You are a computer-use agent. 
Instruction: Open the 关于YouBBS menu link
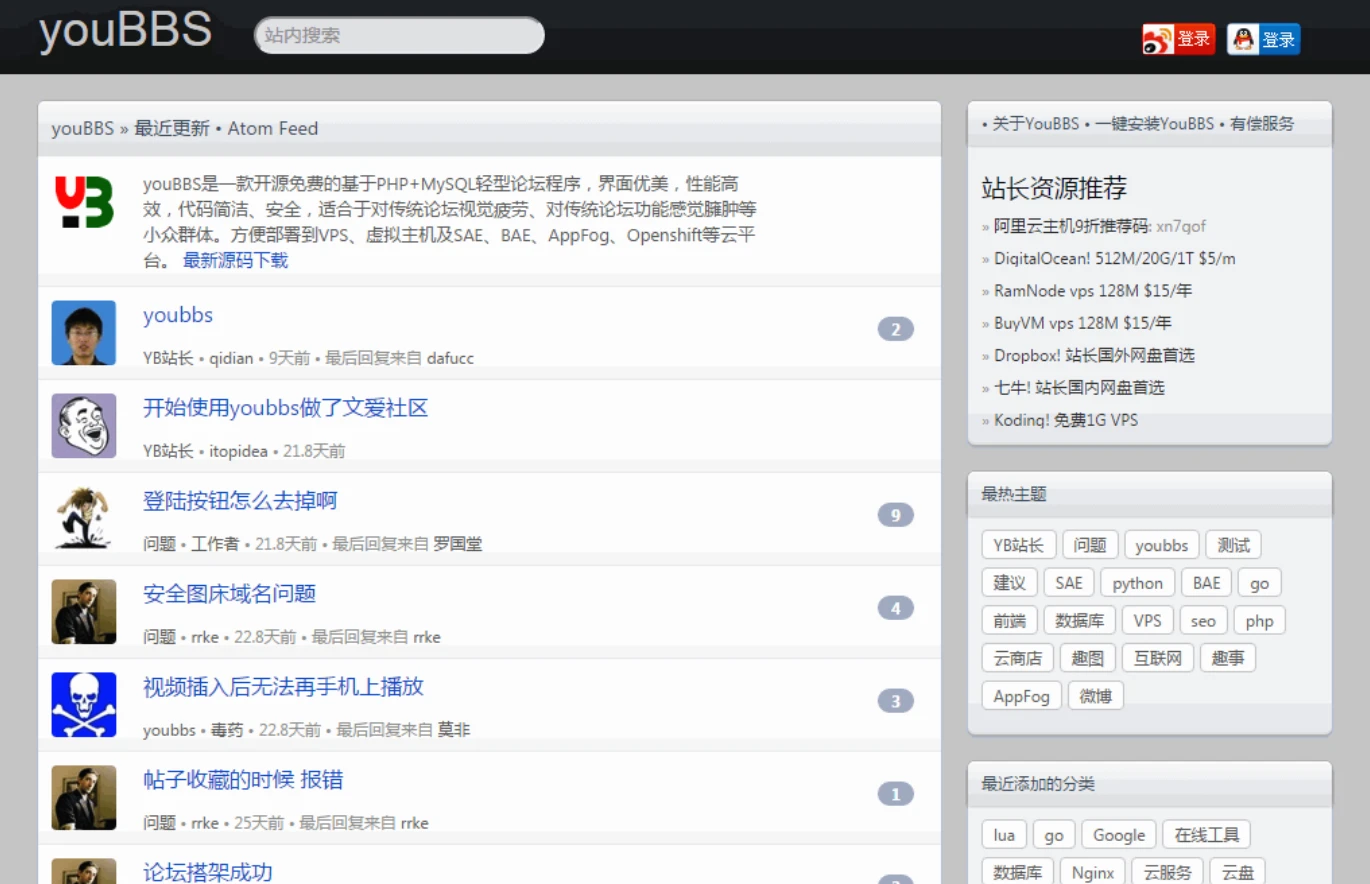coord(1035,124)
